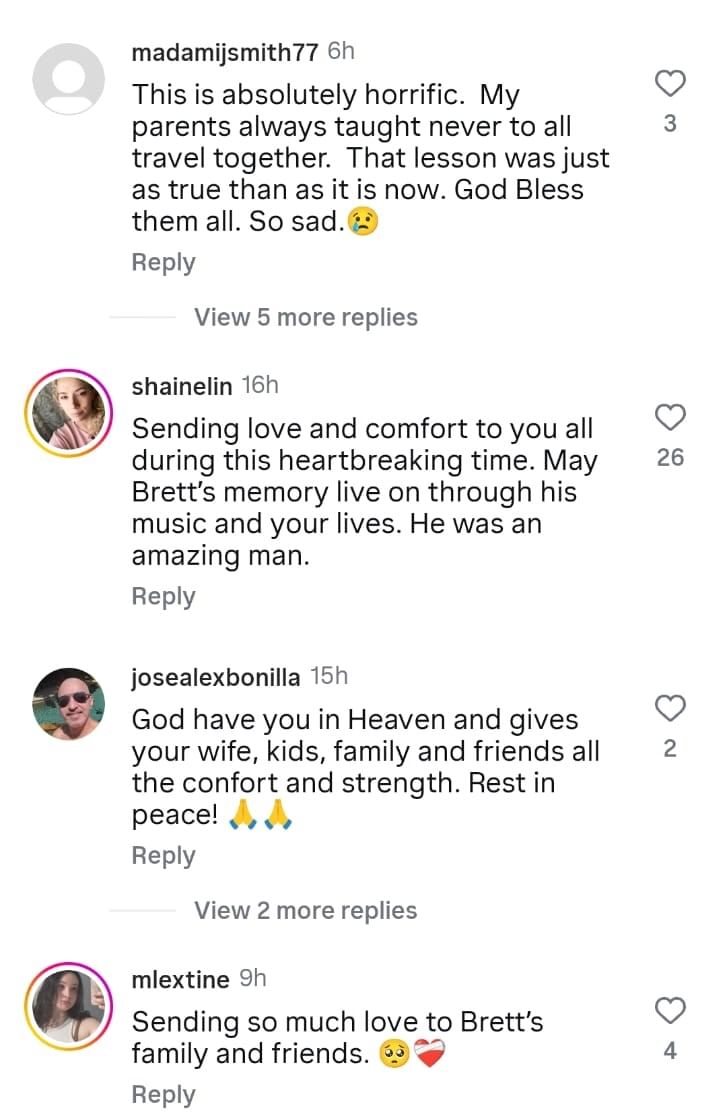Tap Reply under josealexbonilla's comment

click(162, 855)
